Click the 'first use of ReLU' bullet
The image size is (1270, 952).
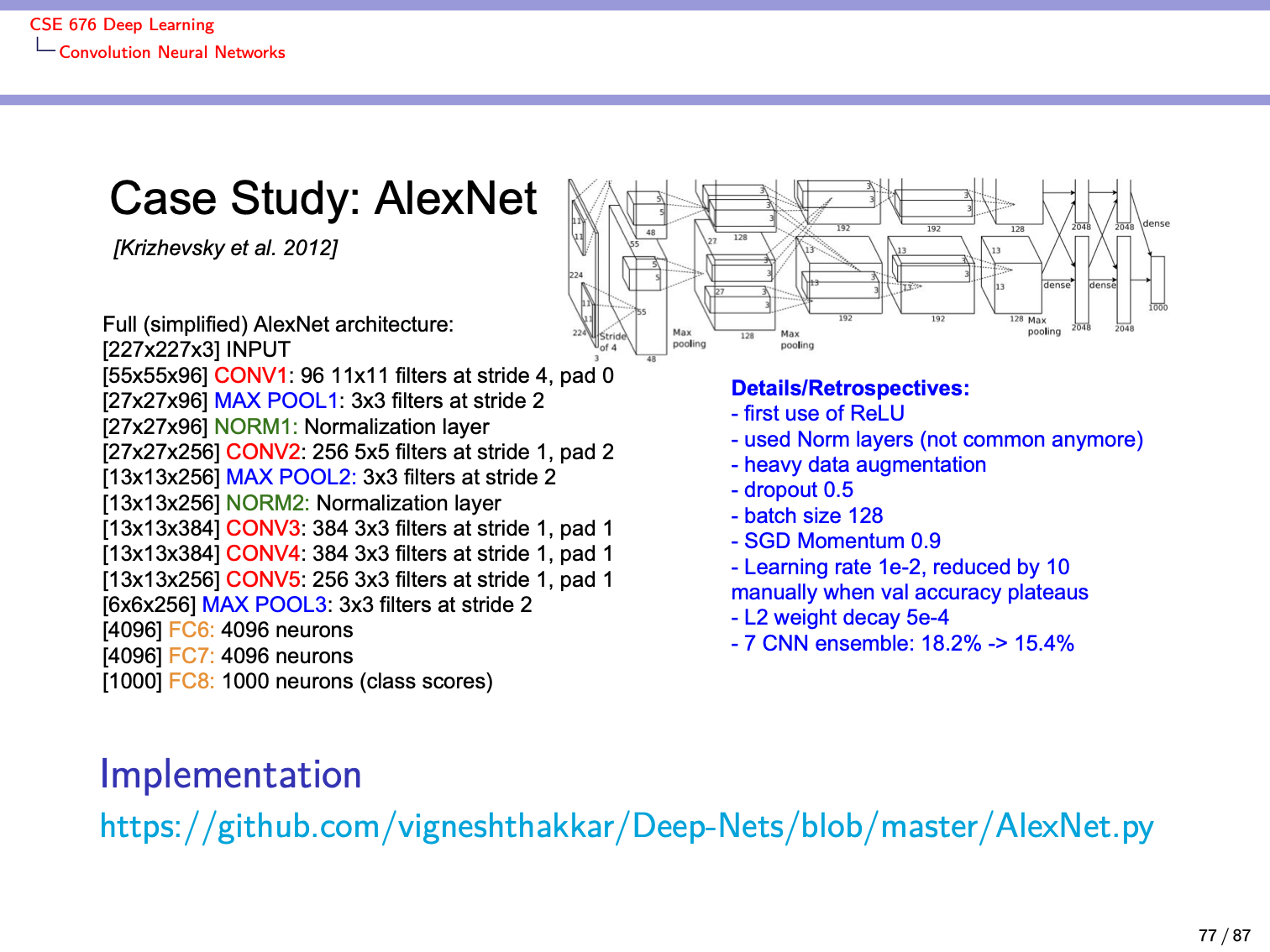tap(818, 414)
